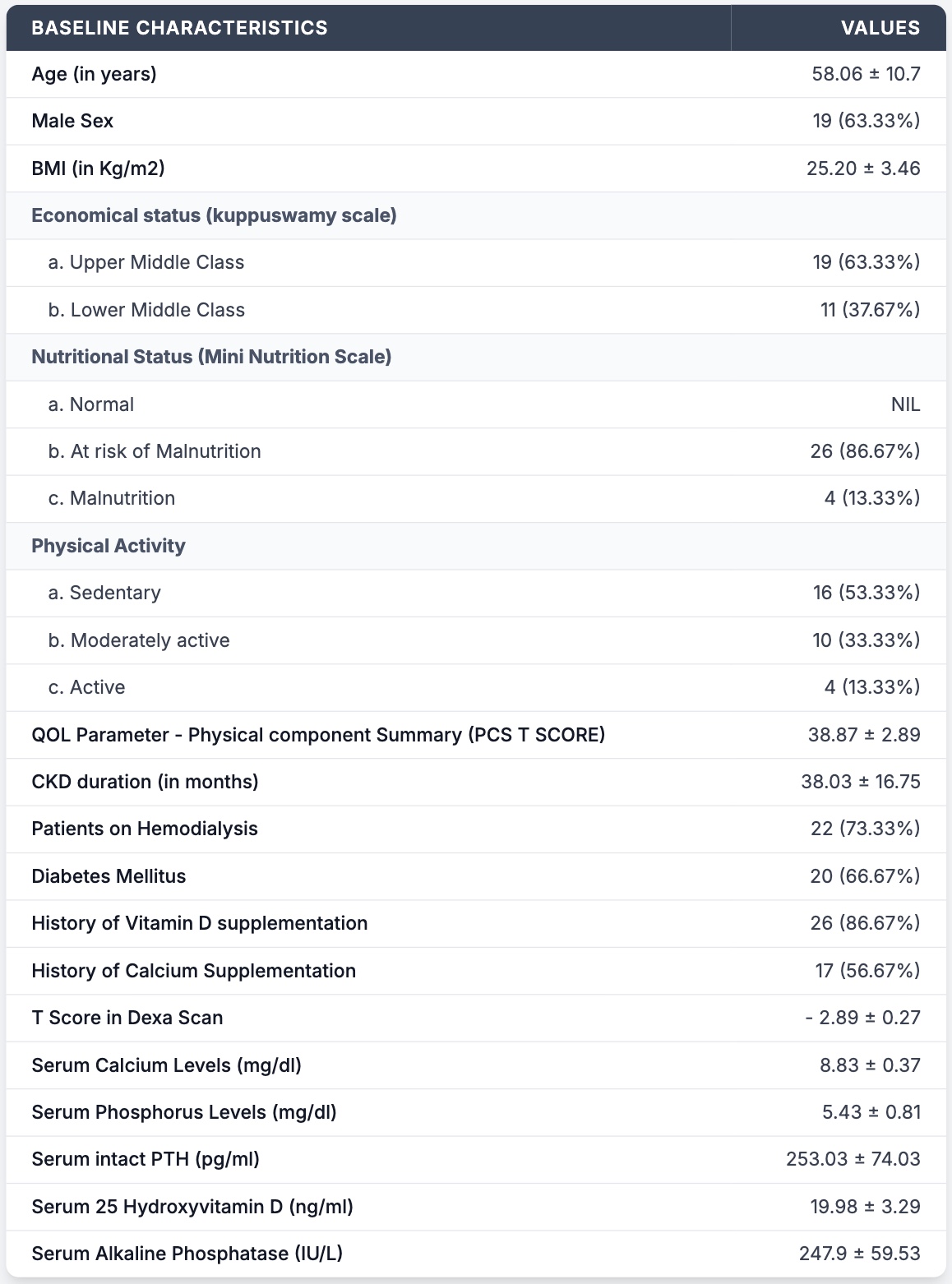Viewport: 952px width, 1284px height.
Task: Select the Patients on Hemodialysis row
Action: coord(476,829)
